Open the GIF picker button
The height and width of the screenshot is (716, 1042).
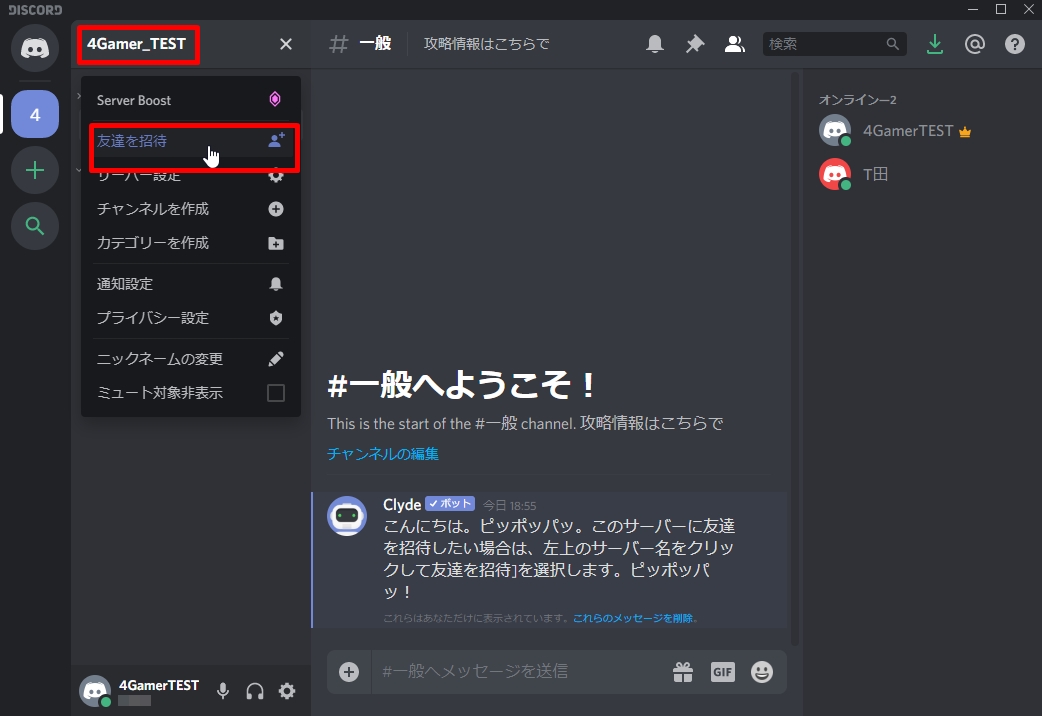coord(722,671)
